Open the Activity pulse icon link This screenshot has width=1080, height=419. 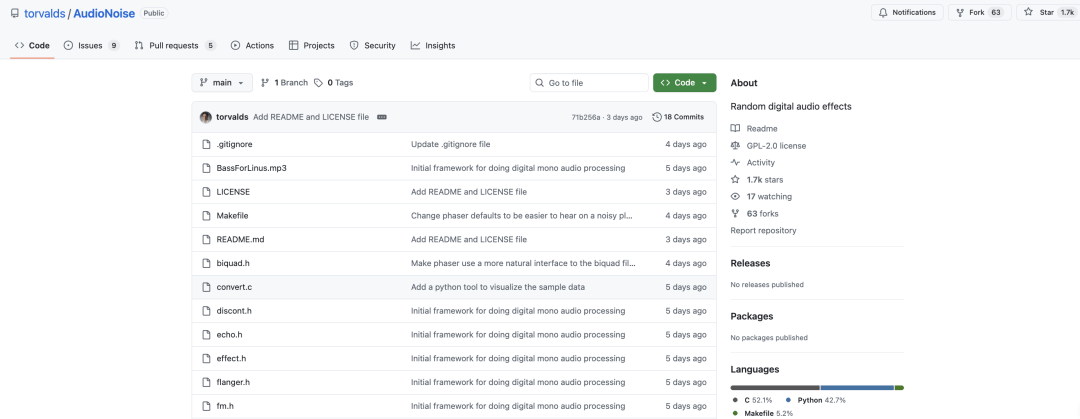point(736,163)
